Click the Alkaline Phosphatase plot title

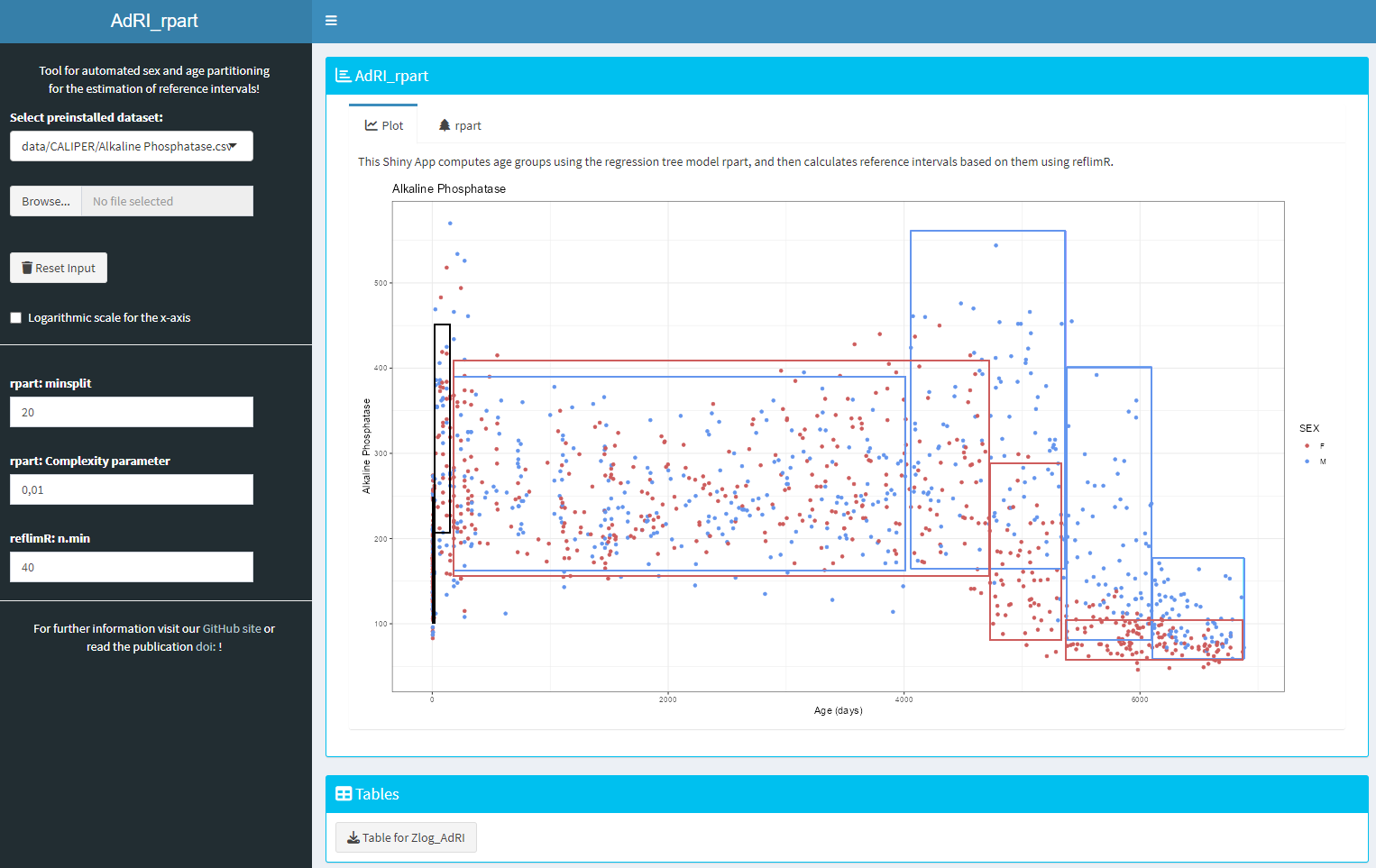(449, 188)
